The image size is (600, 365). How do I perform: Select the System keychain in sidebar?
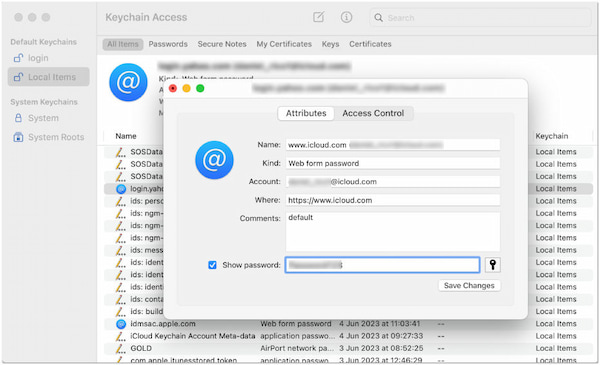36,118
